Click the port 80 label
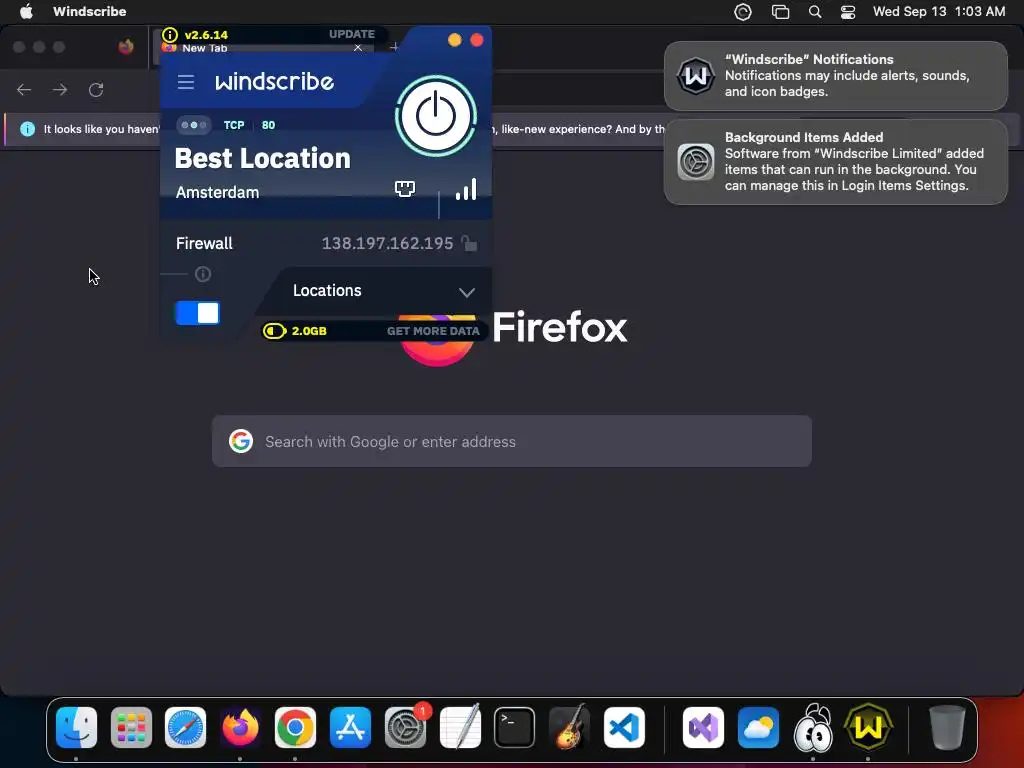 268,125
